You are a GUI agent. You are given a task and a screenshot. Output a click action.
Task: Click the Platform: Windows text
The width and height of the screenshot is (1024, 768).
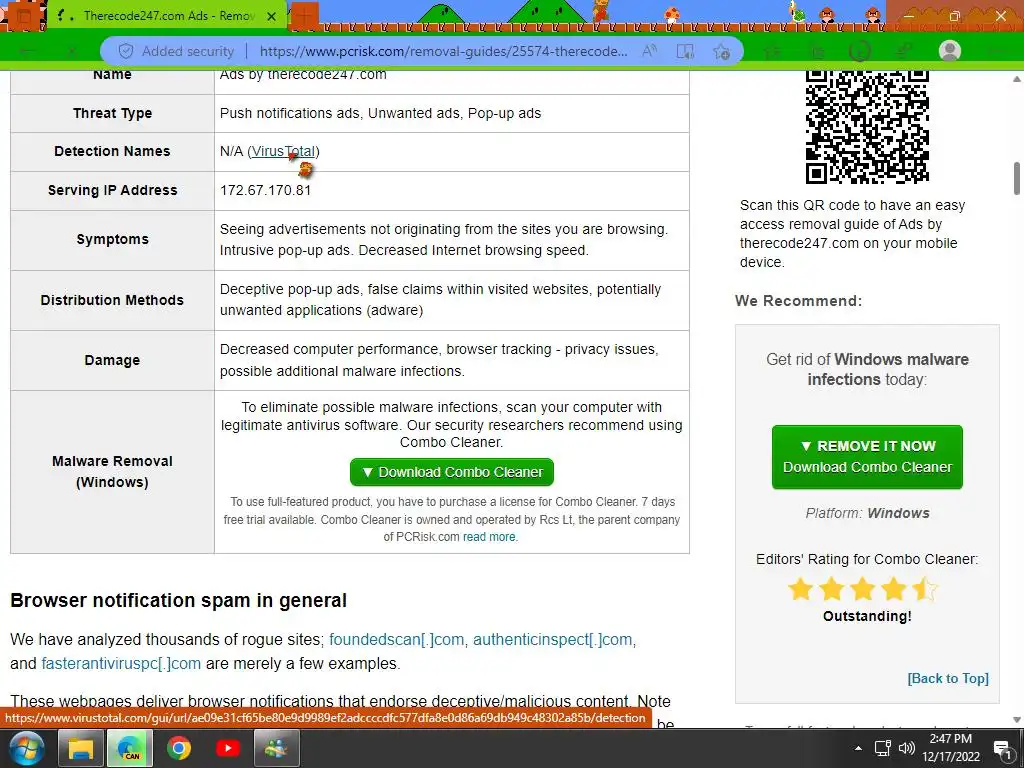[867, 513]
